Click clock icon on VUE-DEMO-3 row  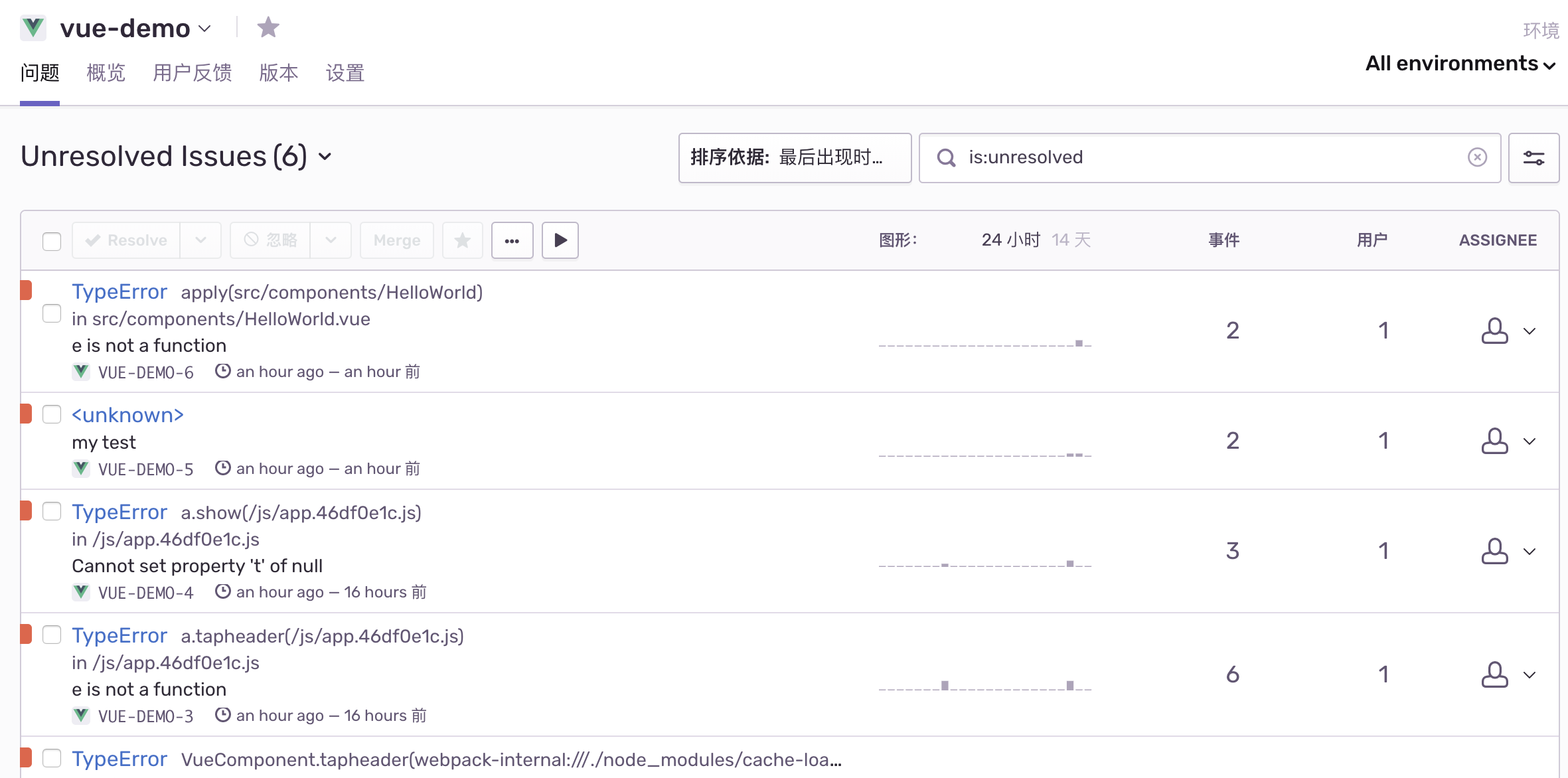click(x=223, y=715)
